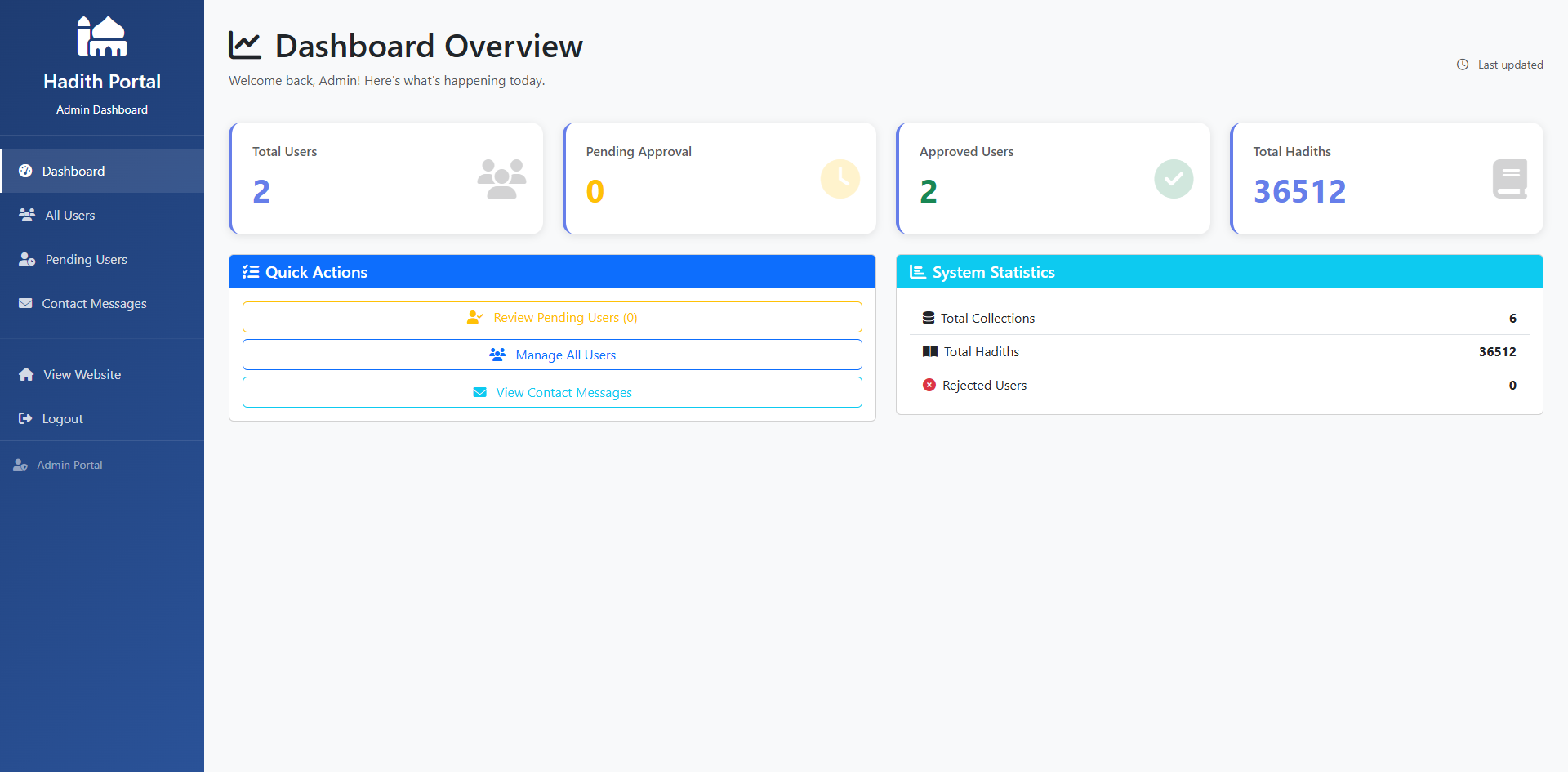Viewport: 1568px width, 772px height.
Task: Click the Total Users group icon
Action: pos(501,179)
